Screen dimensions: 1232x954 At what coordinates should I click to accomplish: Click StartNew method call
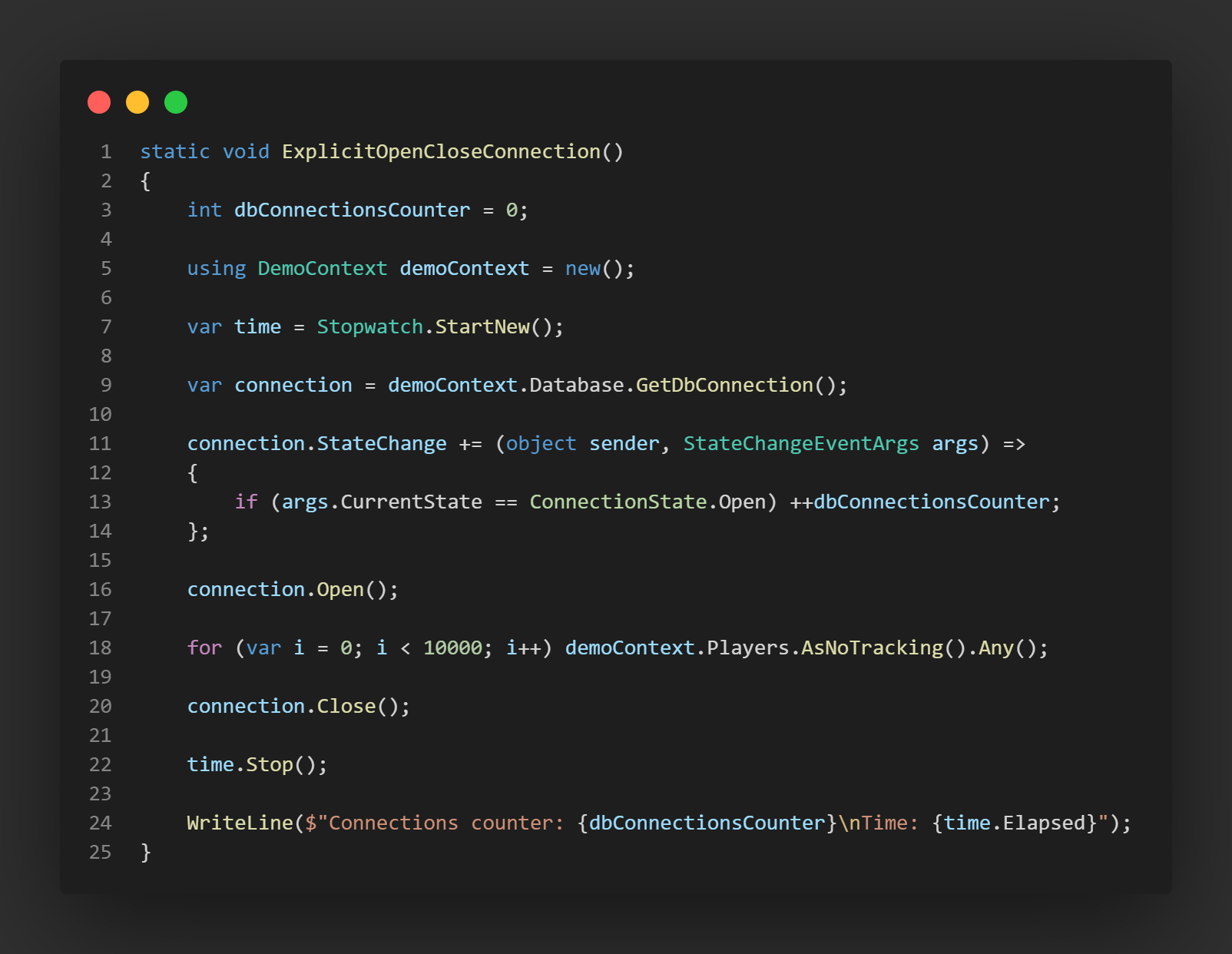click(482, 327)
